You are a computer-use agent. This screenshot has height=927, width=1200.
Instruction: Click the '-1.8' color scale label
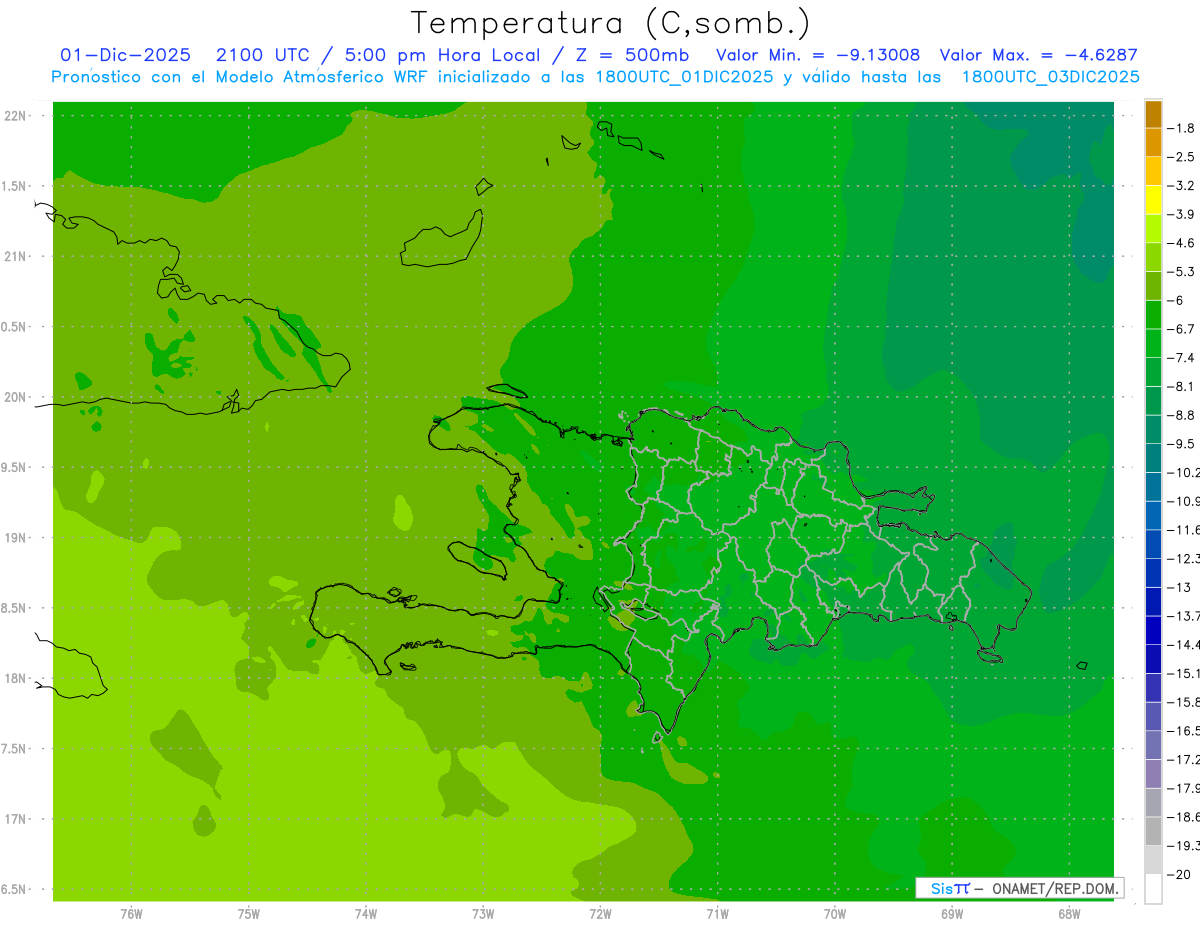[1181, 128]
